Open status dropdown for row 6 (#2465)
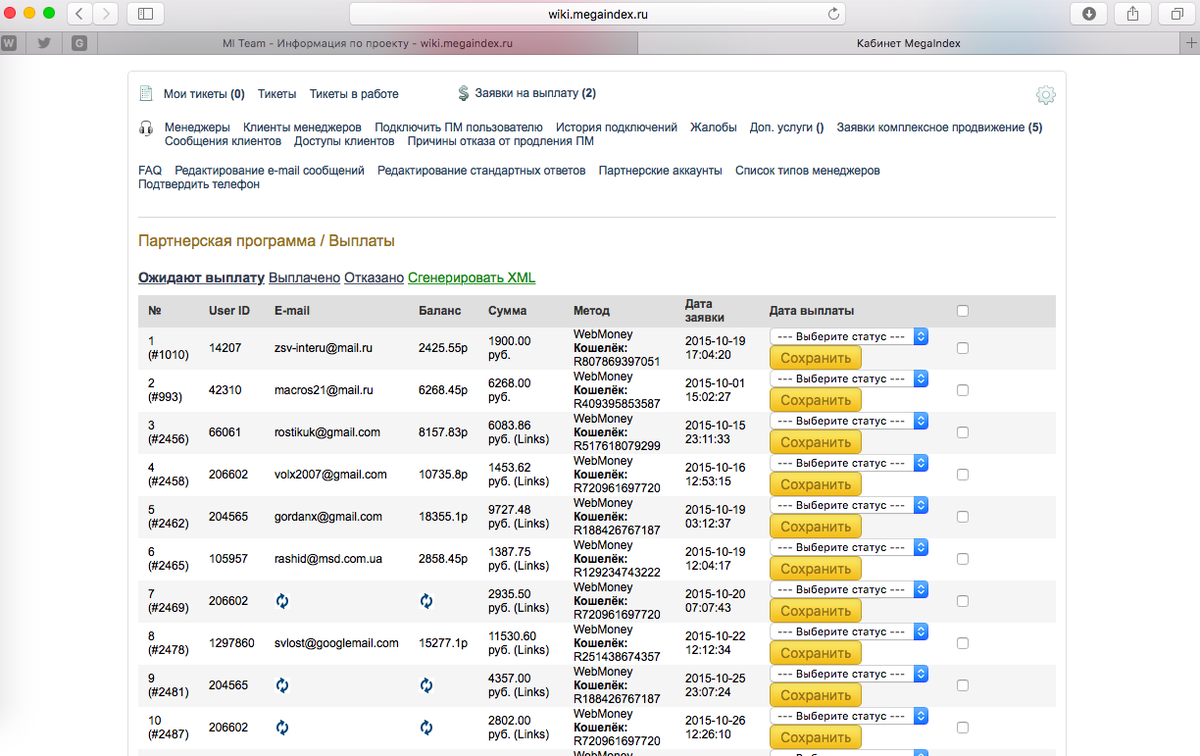The height and width of the screenshot is (756, 1200). point(849,547)
